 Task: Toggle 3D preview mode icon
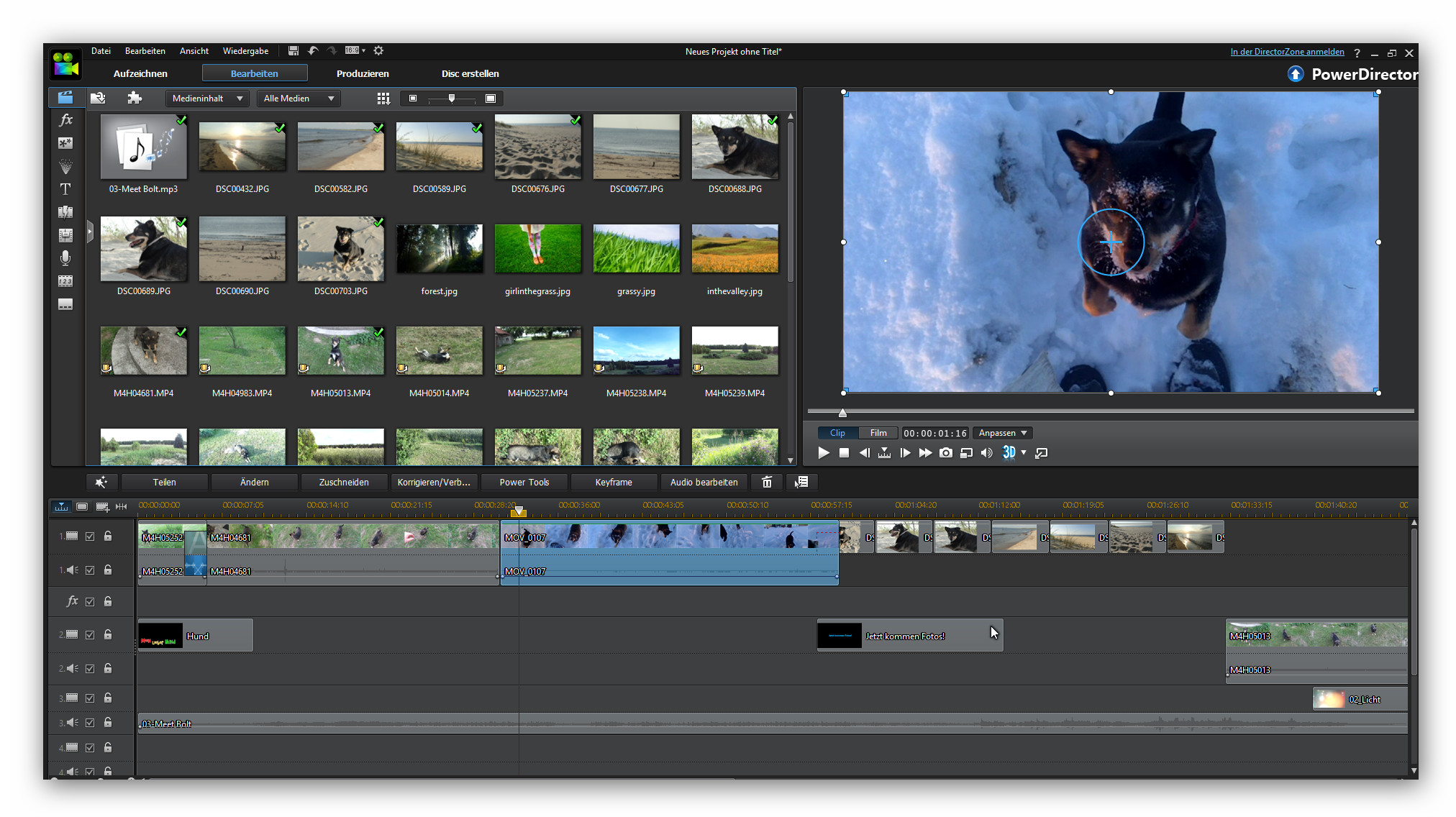1009,452
